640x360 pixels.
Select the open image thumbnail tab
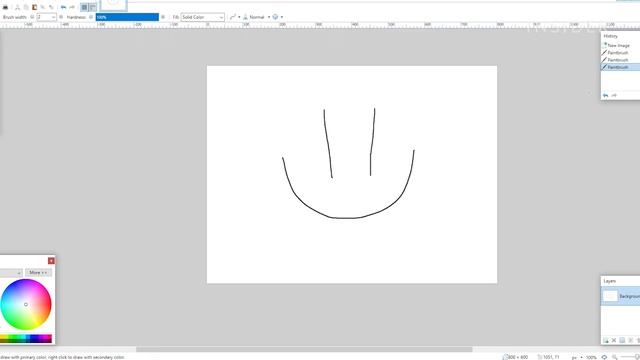pyautogui.click(x=113, y=5)
